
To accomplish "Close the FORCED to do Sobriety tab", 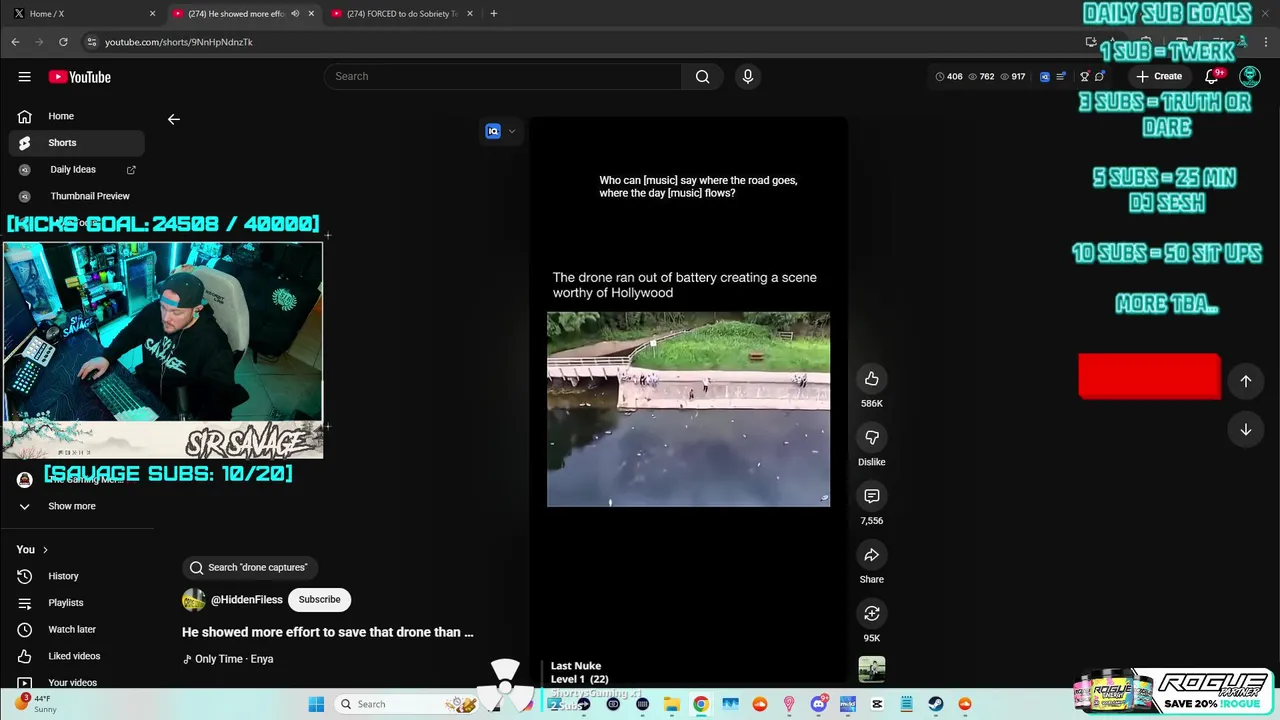I will click(472, 14).
